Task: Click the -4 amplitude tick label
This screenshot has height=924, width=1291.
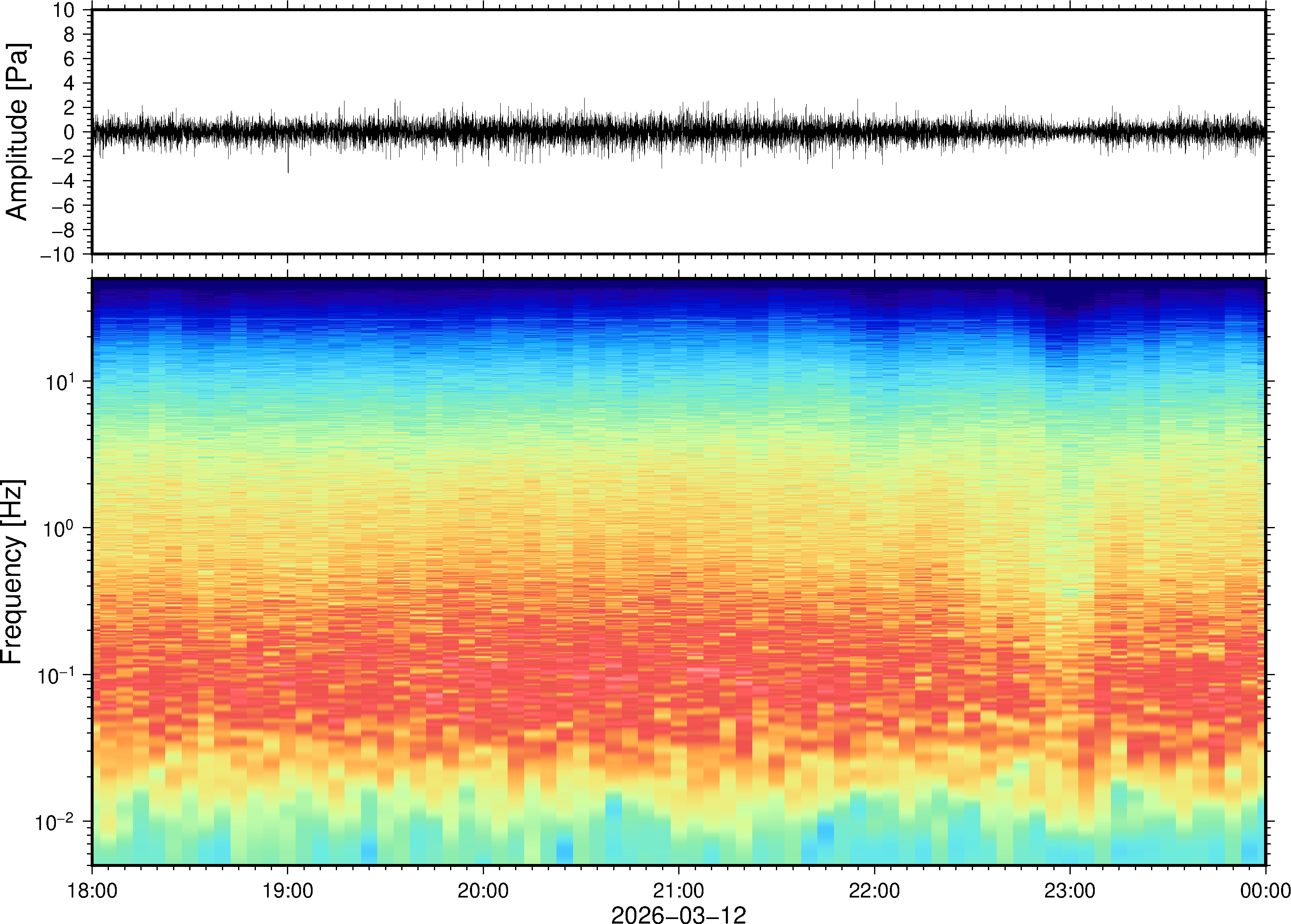Action: point(63,181)
